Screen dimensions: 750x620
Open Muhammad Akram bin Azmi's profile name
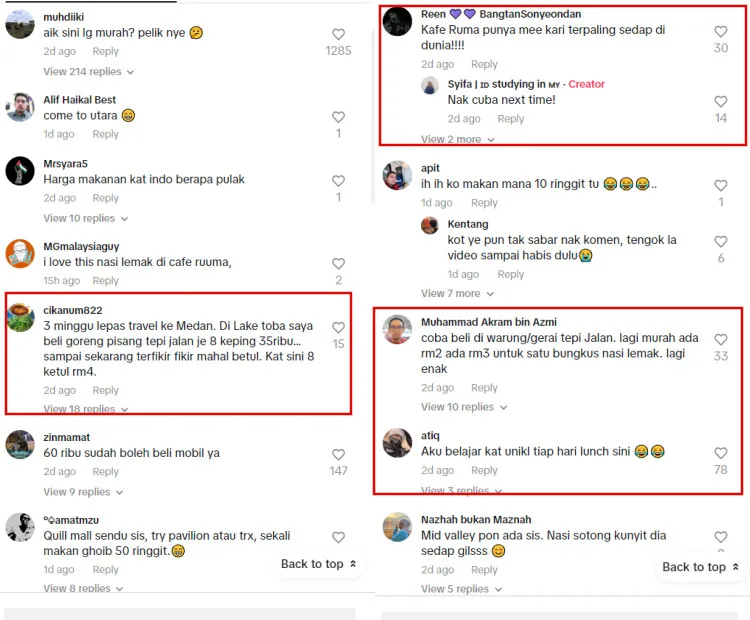coord(489,322)
